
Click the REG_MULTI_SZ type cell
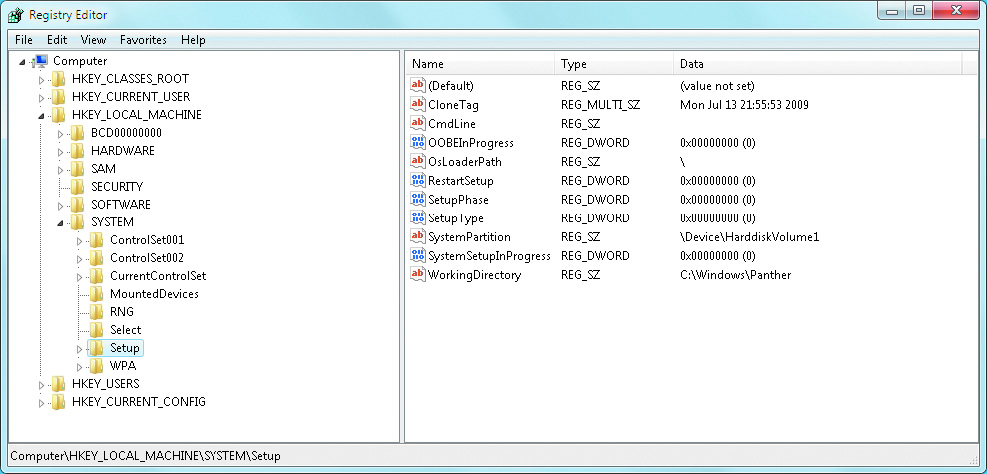[601, 104]
